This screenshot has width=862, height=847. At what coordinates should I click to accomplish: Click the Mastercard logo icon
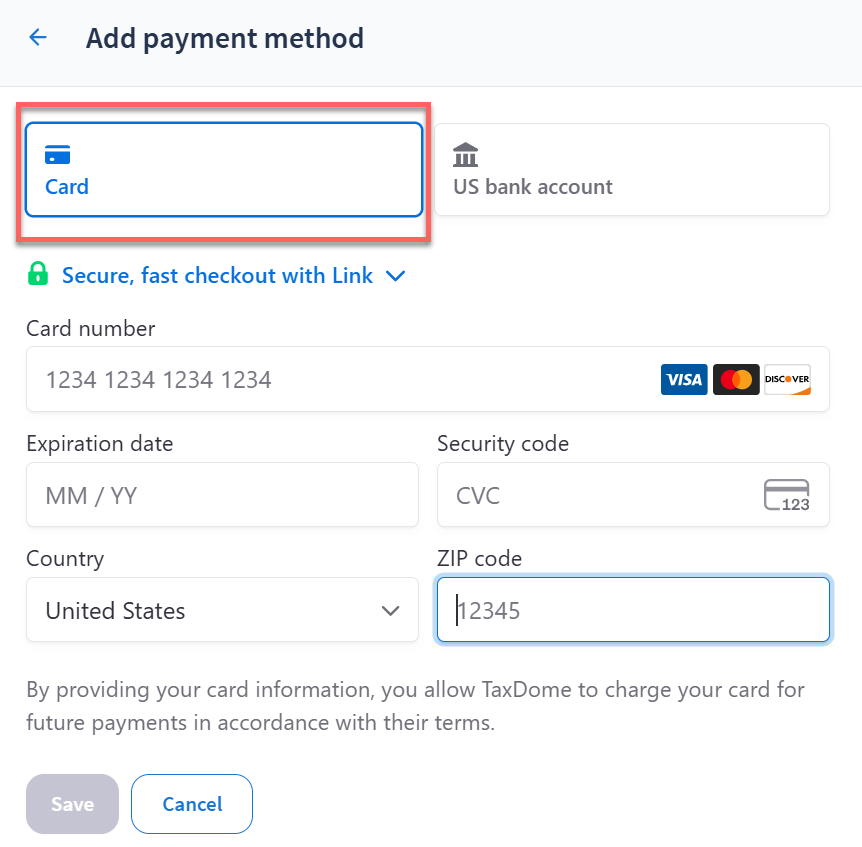(736, 380)
